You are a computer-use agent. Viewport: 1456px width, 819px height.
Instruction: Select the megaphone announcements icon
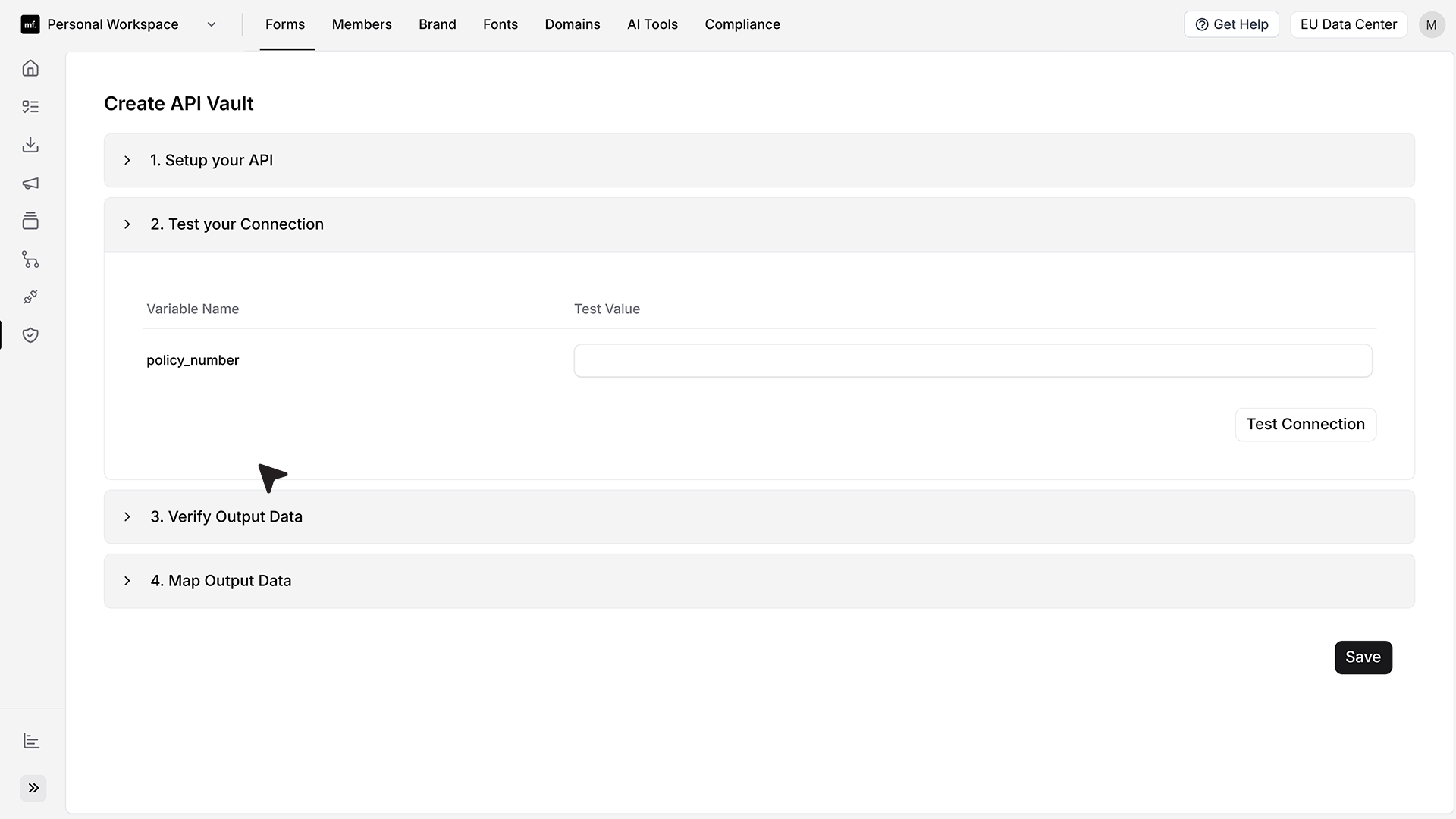(x=30, y=183)
